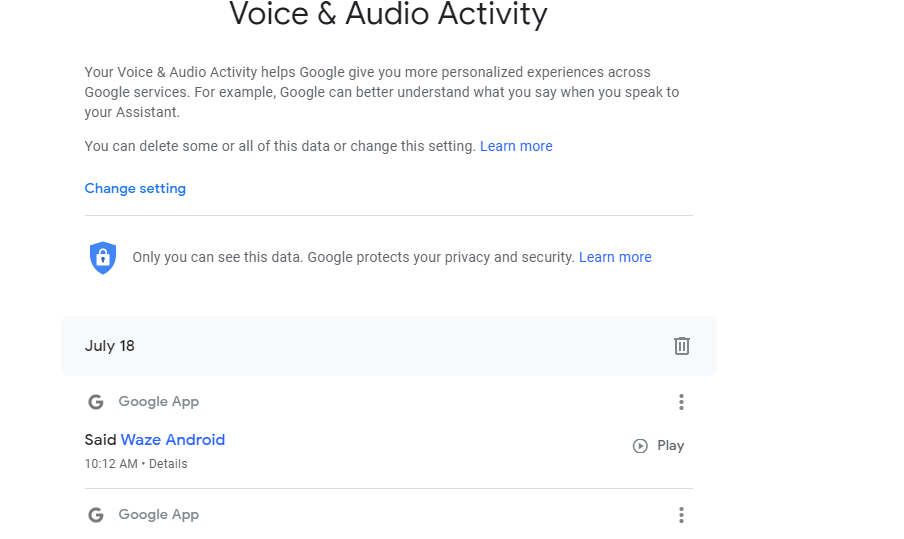The image size is (904, 539).
Task: Click the Voice & Audio Activity page title
Action: coord(388,14)
